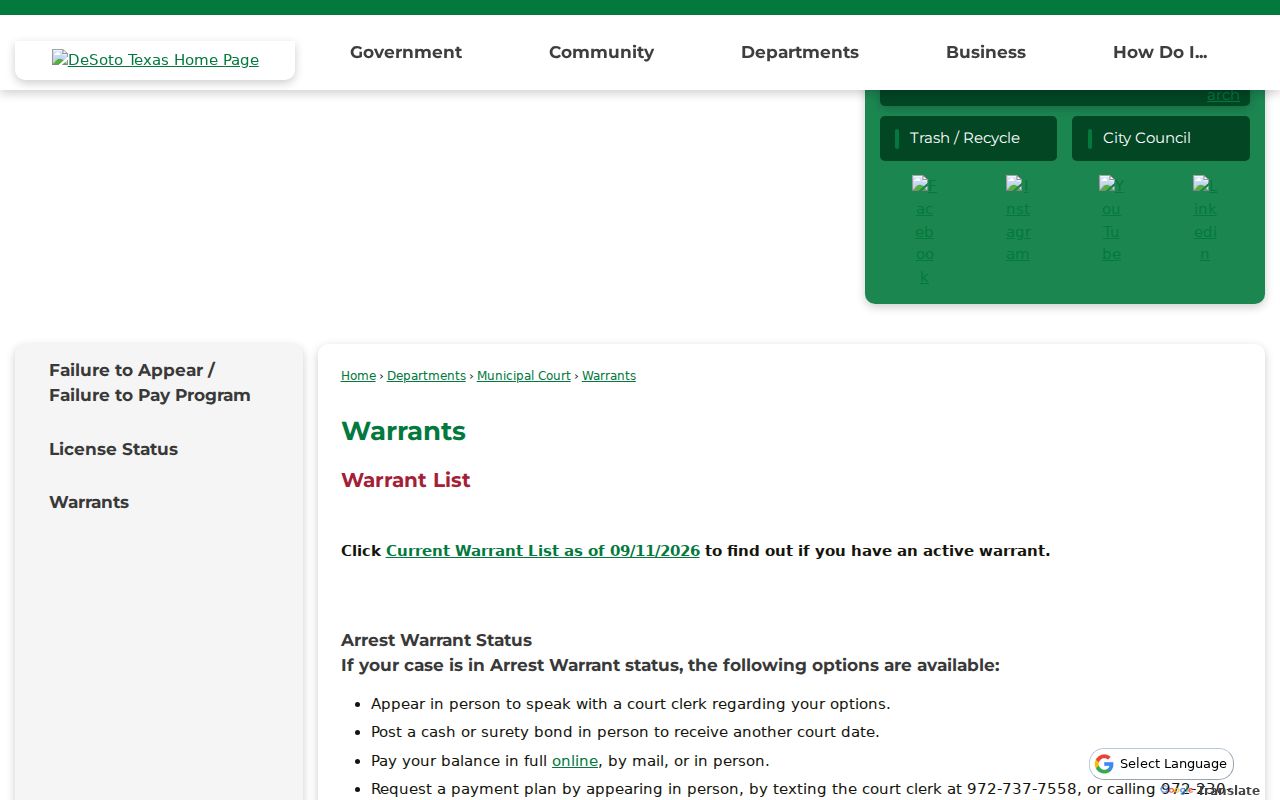Open the Government menu

tap(406, 52)
